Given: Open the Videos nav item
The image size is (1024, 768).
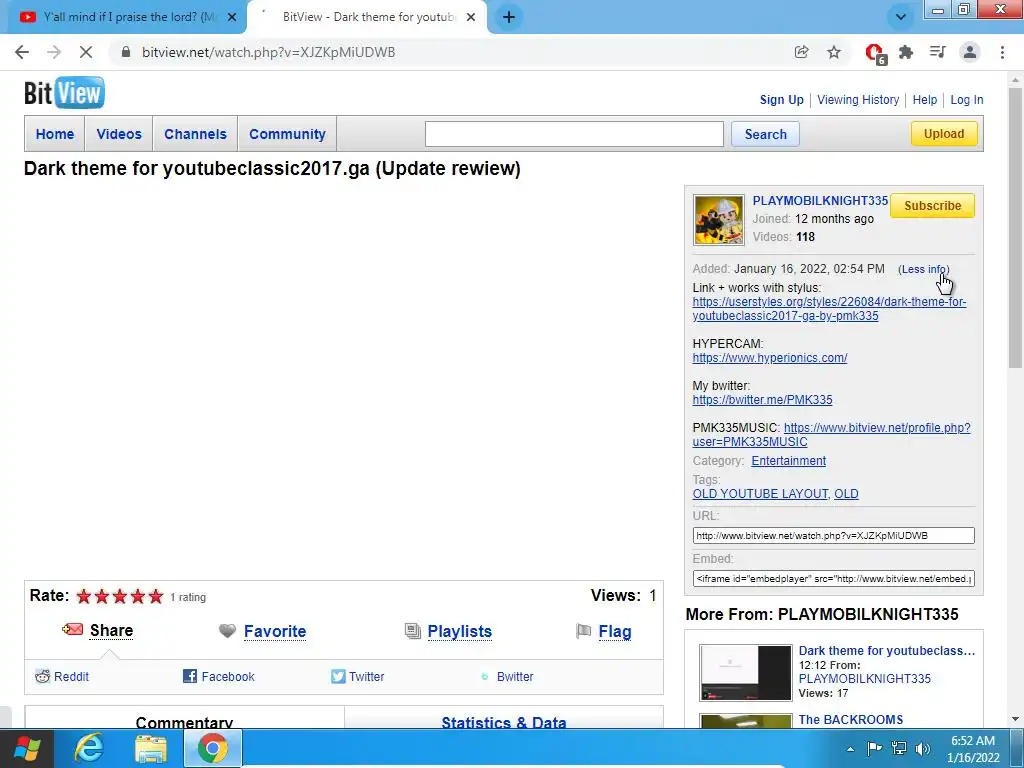Looking at the screenshot, I should [x=119, y=134].
